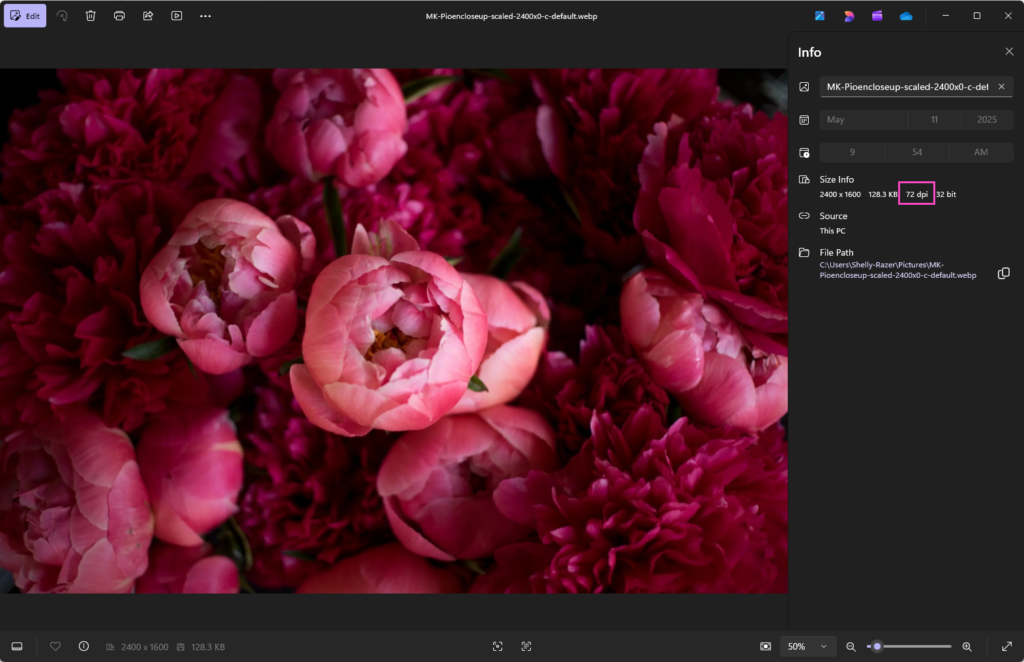Toggle the filmstrip icon in bottom bar
This screenshot has height=662, width=1024.
pos(17,646)
